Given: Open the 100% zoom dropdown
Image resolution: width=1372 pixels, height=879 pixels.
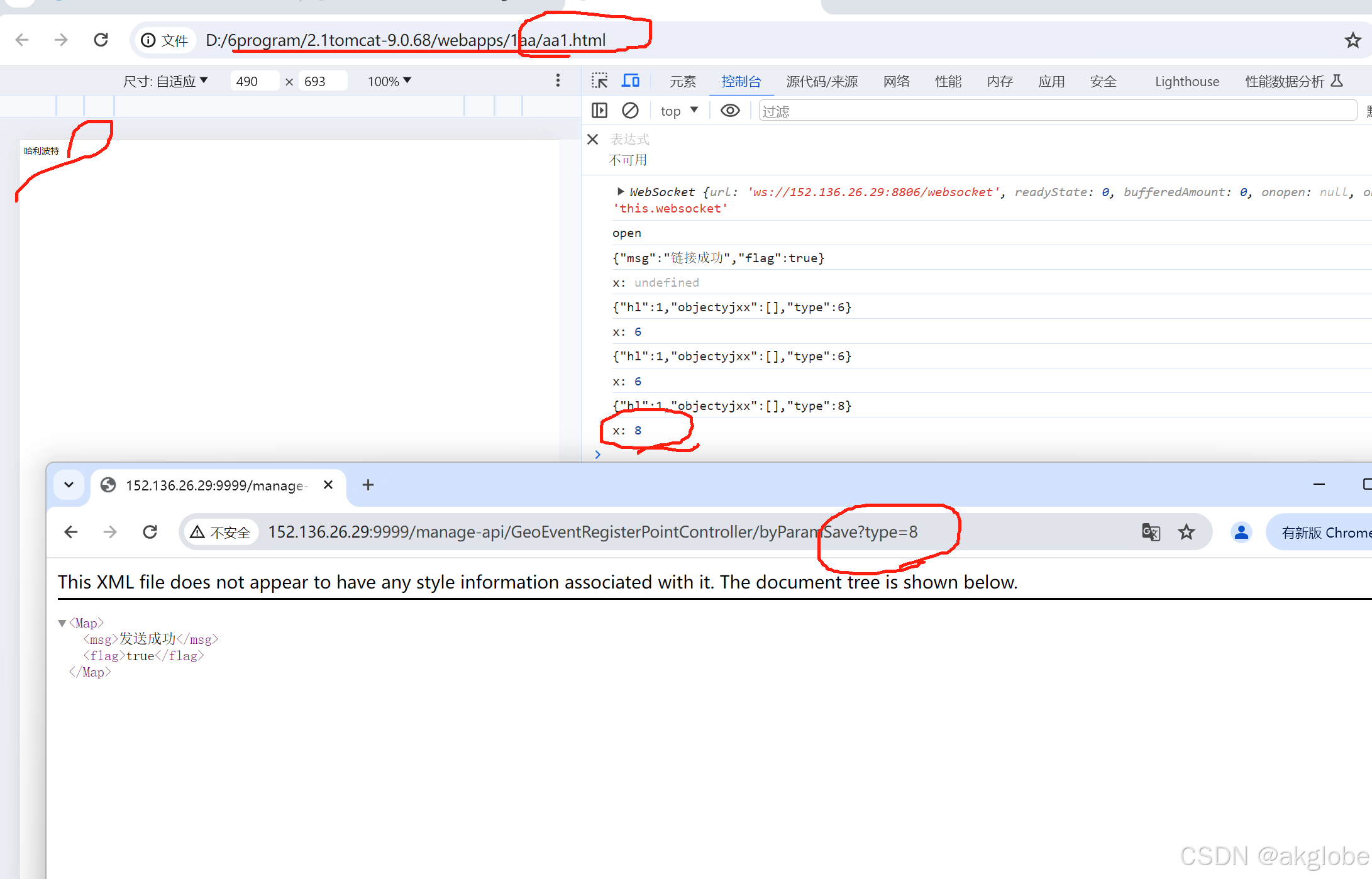Looking at the screenshot, I should coord(389,81).
